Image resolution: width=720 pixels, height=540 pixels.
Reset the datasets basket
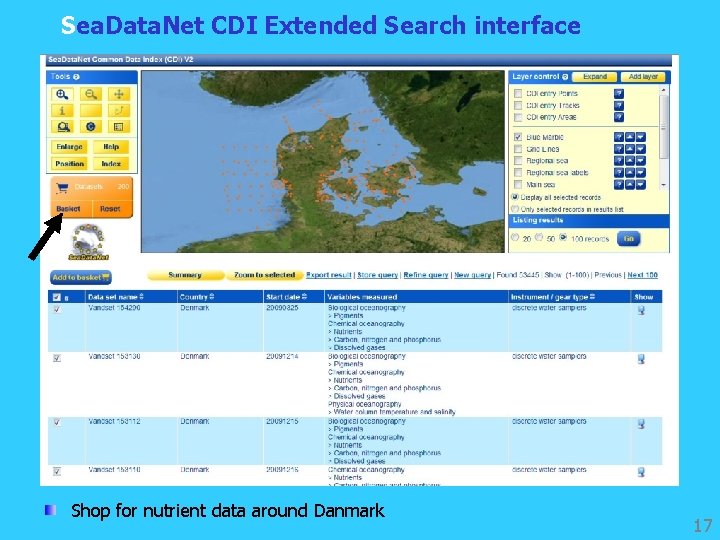point(110,209)
